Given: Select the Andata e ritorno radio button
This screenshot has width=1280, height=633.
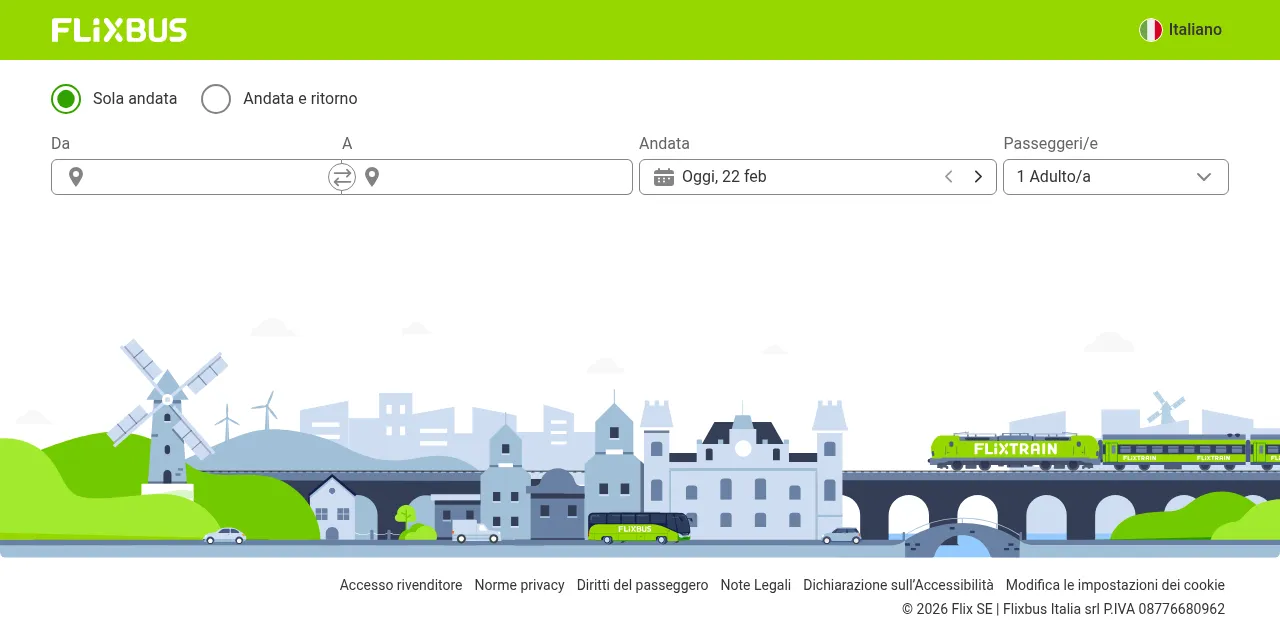Looking at the screenshot, I should [x=216, y=99].
